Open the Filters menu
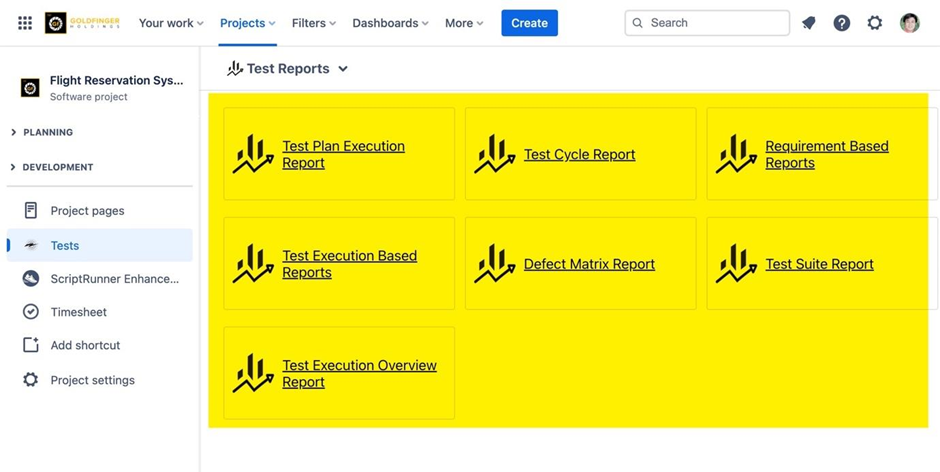The height and width of the screenshot is (472, 940). (x=314, y=23)
